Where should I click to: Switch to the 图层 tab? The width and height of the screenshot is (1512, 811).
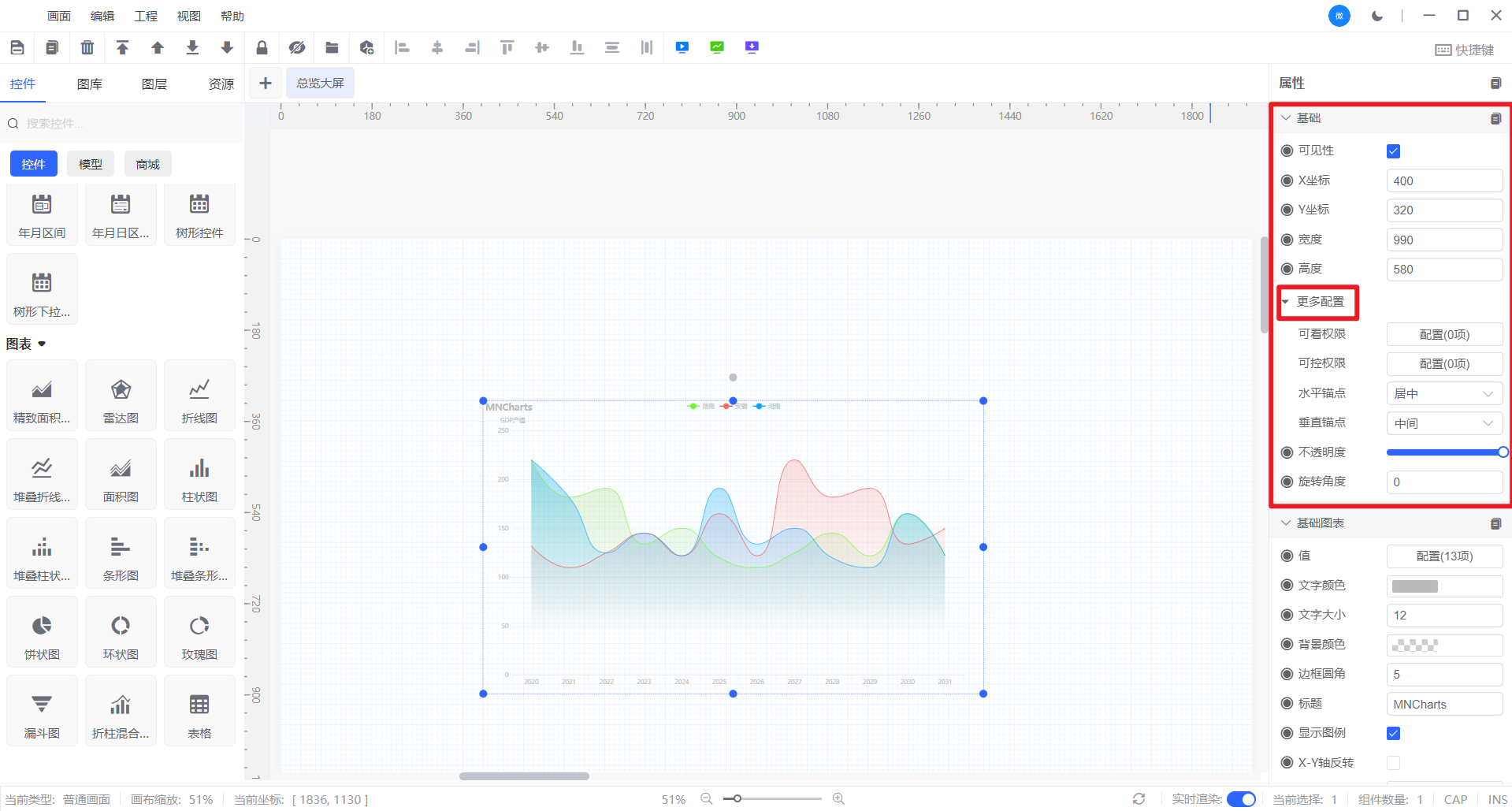(154, 84)
